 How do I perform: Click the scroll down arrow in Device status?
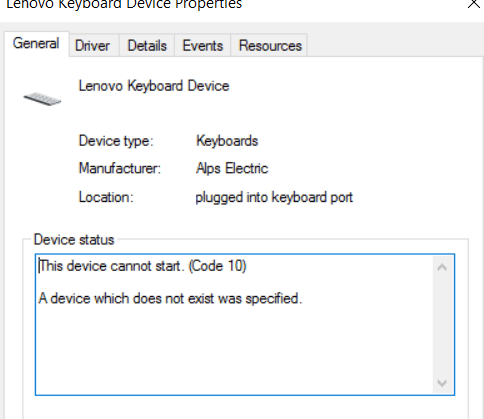(442, 383)
